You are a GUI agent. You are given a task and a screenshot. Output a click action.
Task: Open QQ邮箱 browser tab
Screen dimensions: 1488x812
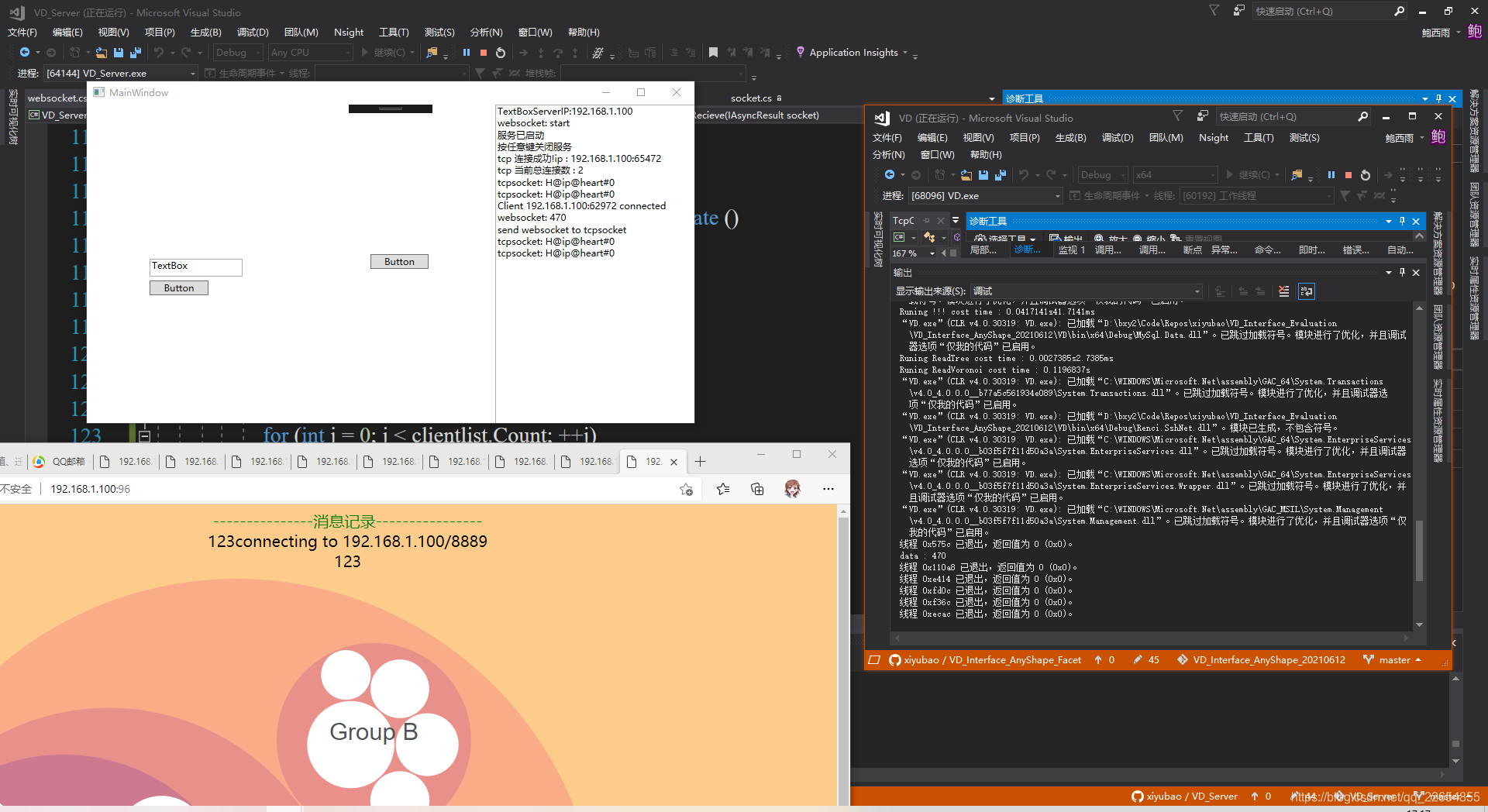point(60,462)
